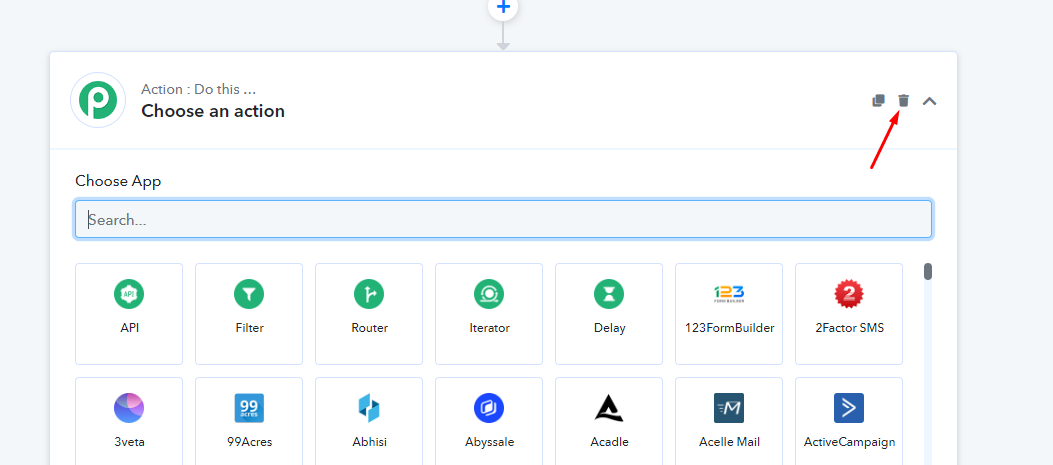This screenshot has width=1053, height=465.
Task: Select the Filter app icon
Action: coord(249,294)
